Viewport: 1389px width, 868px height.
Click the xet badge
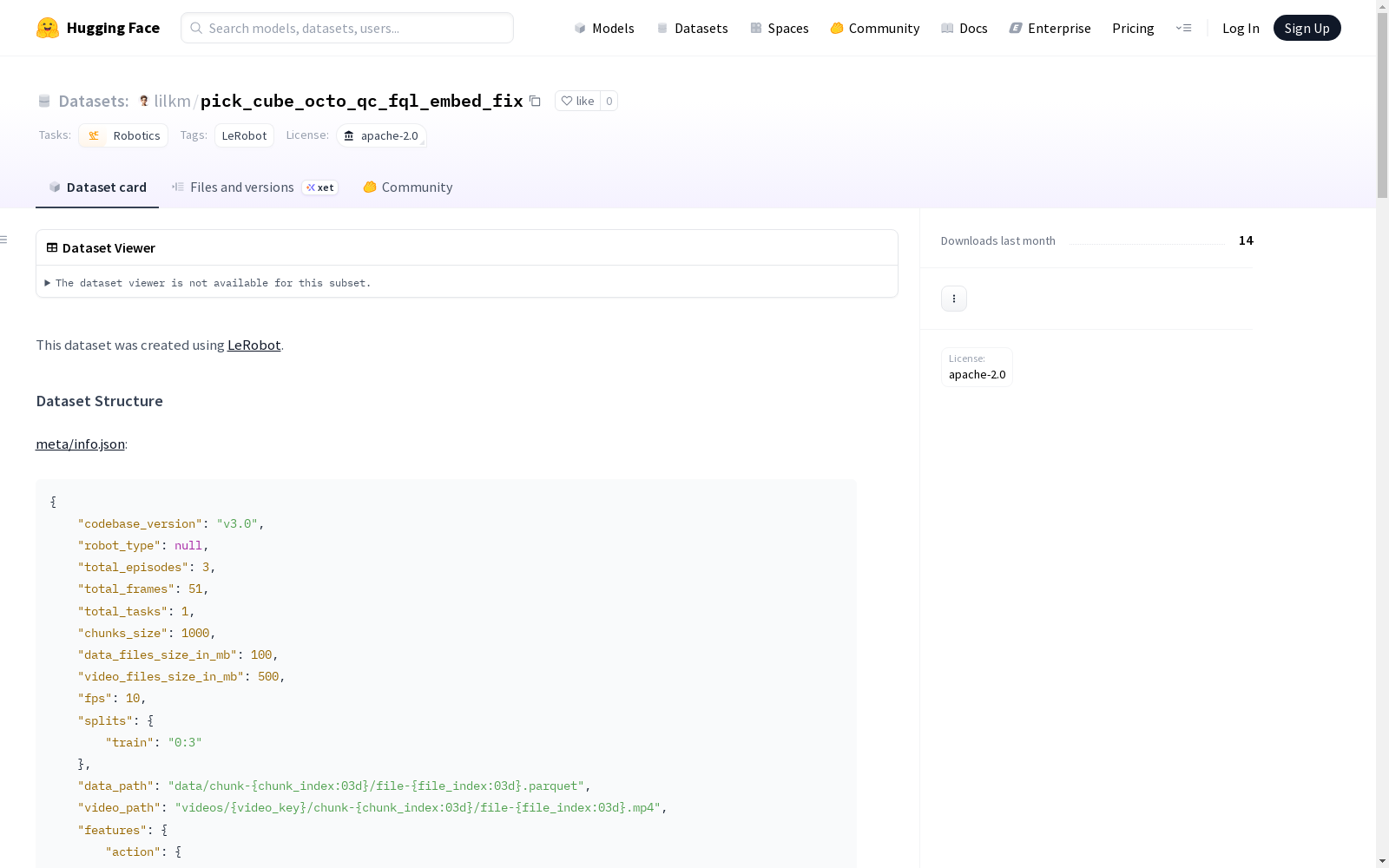click(x=320, y=187)
